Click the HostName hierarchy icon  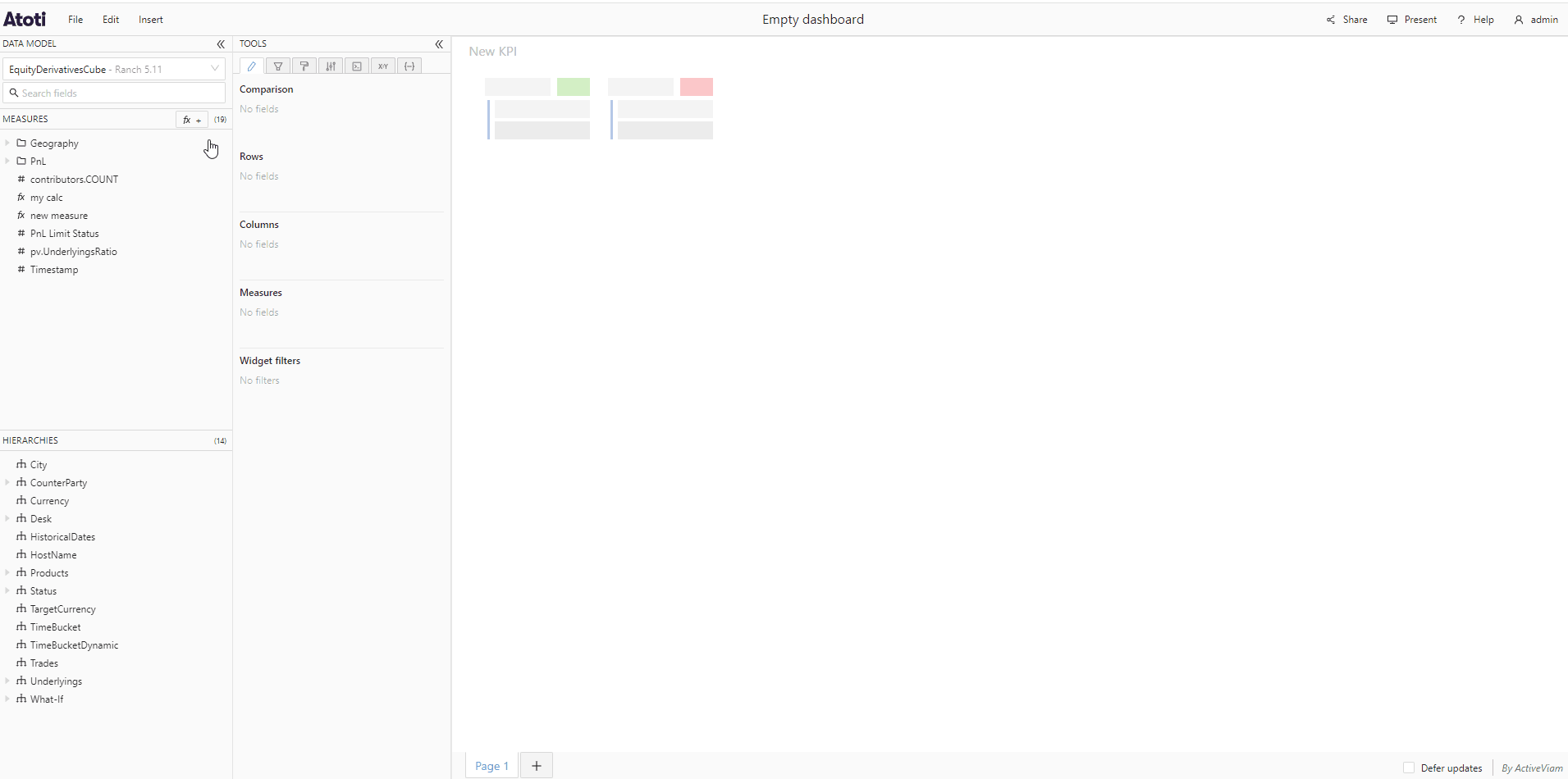pyautogui.click(x=21, y=554)
